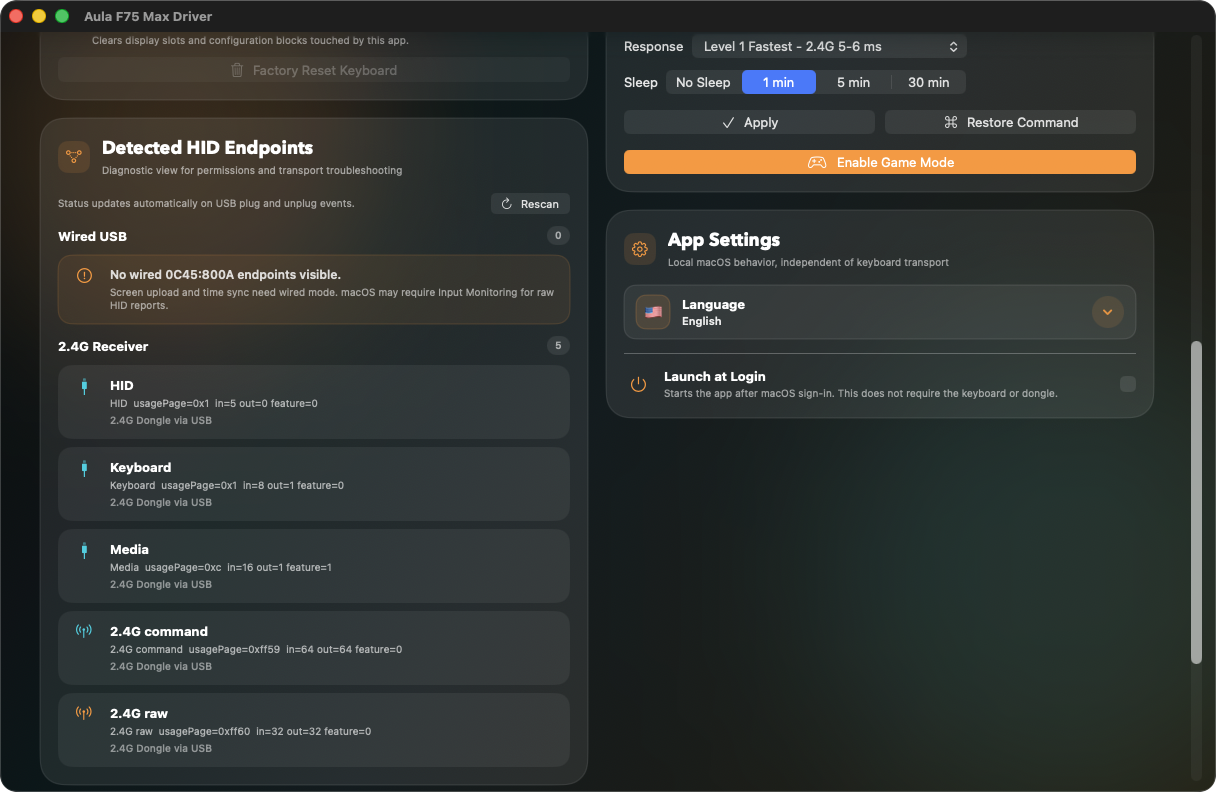Click the Launch at Login power icon
The height and width of the screenshot is (792, 1216).
[x=638, y=384]
